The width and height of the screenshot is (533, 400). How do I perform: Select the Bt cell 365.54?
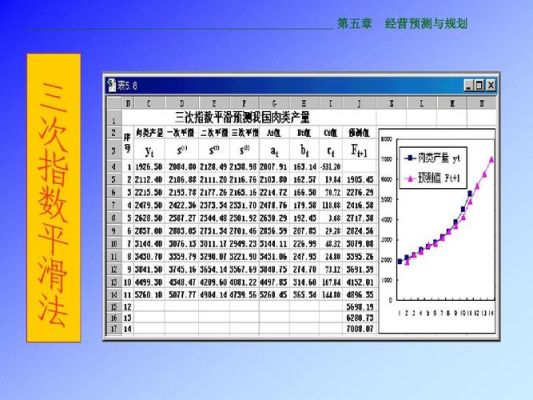[x=305, y=295]
